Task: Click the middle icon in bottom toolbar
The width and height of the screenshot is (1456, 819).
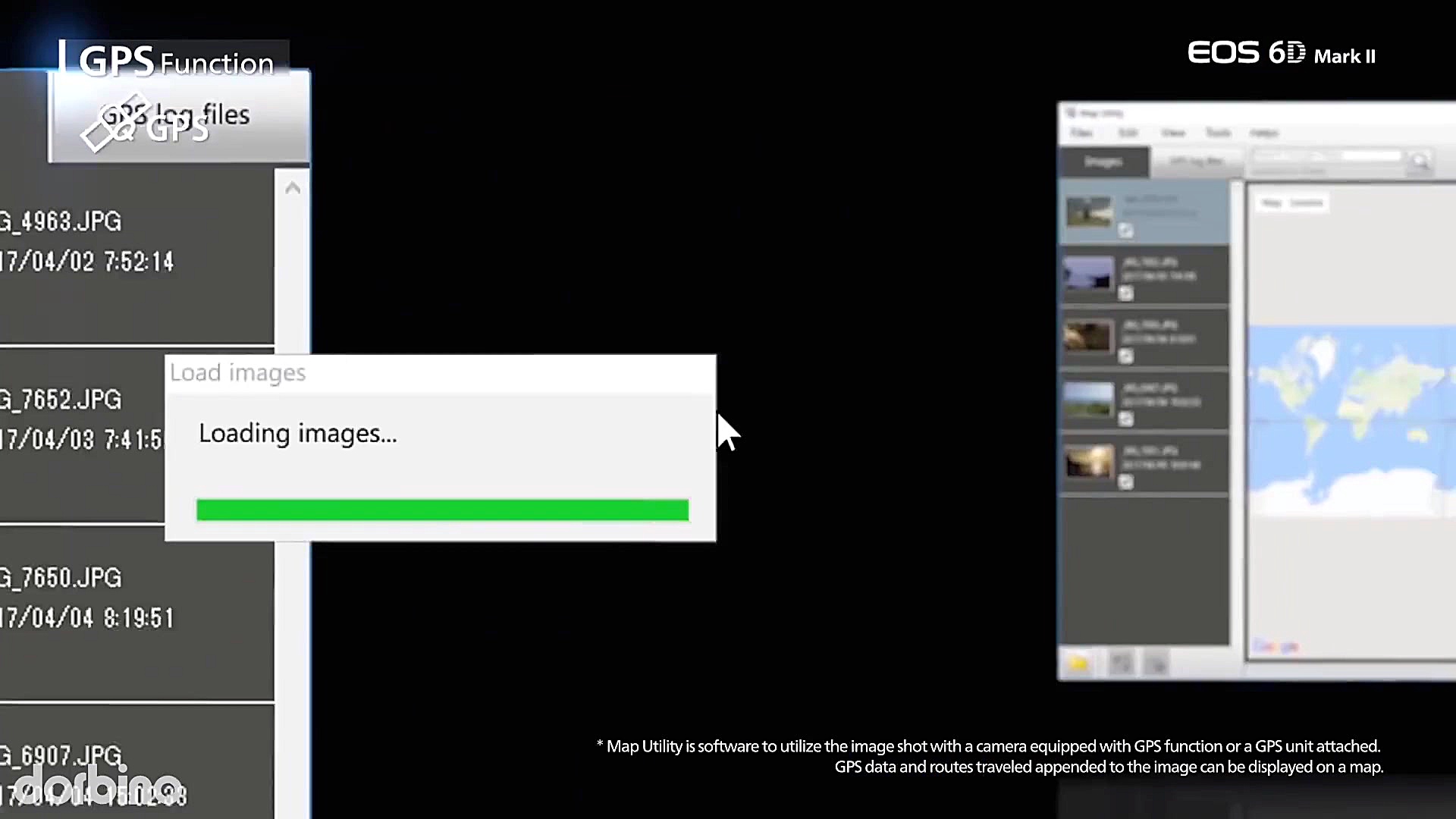Action: tap(1121, 664)
